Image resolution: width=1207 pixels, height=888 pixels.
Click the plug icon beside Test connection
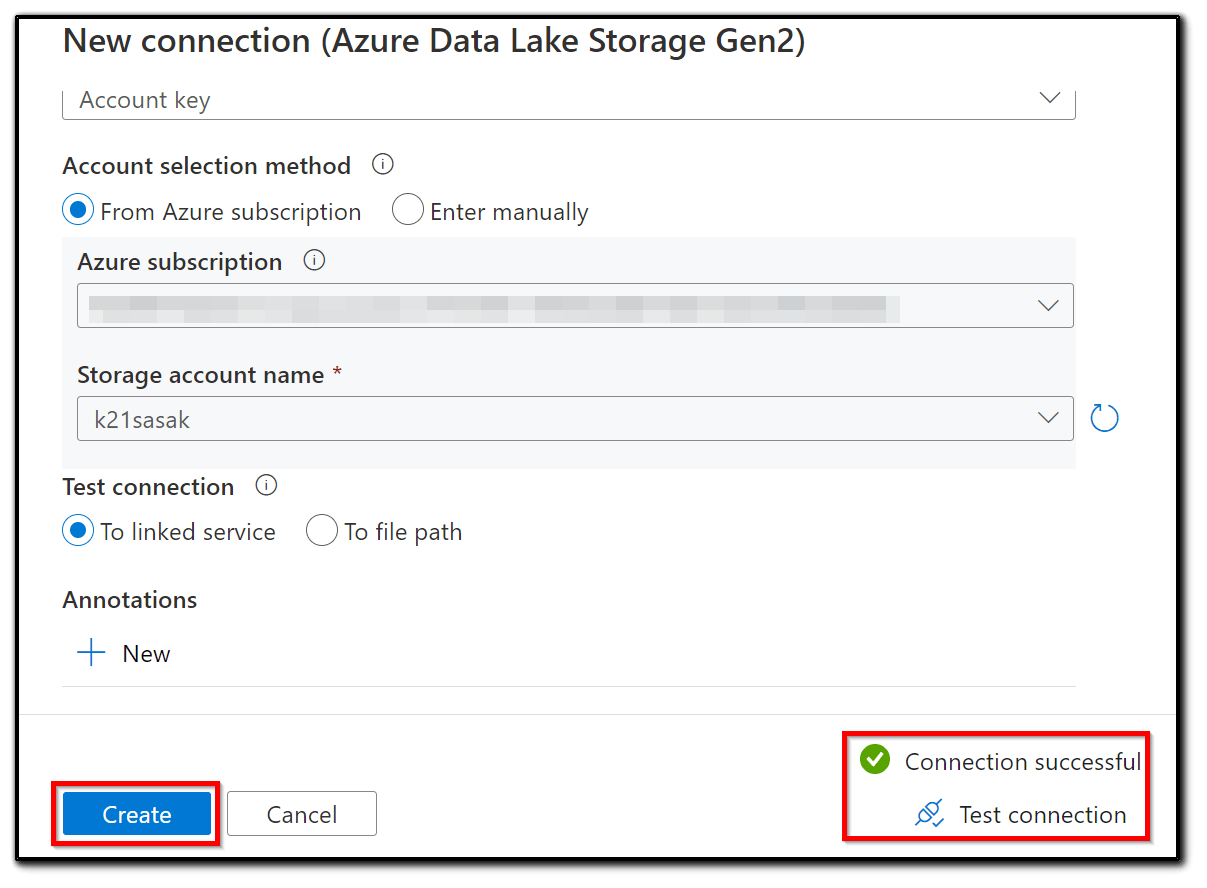(x=929, y=813)
